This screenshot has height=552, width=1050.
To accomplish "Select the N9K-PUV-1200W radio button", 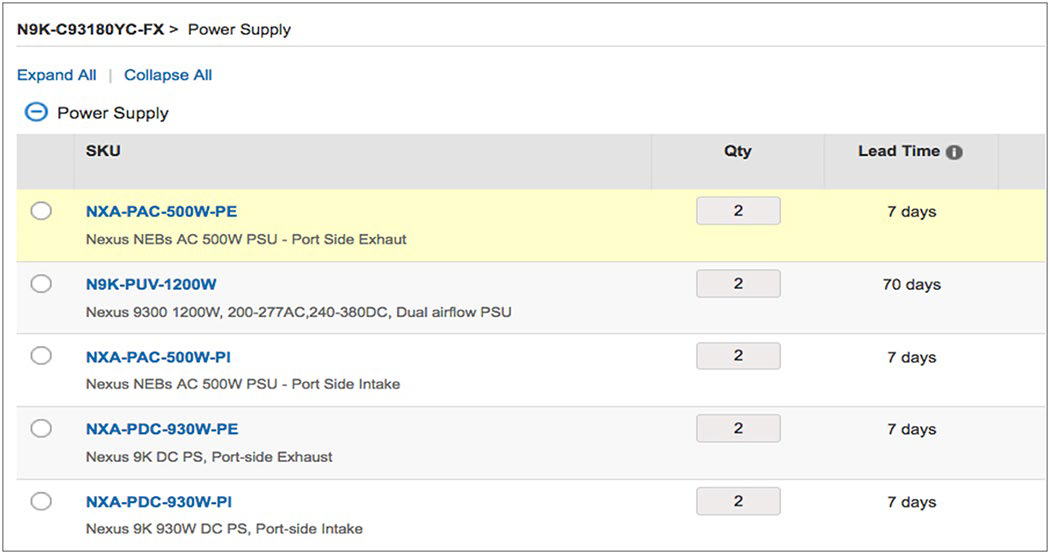I will click(x=41, y=284).
